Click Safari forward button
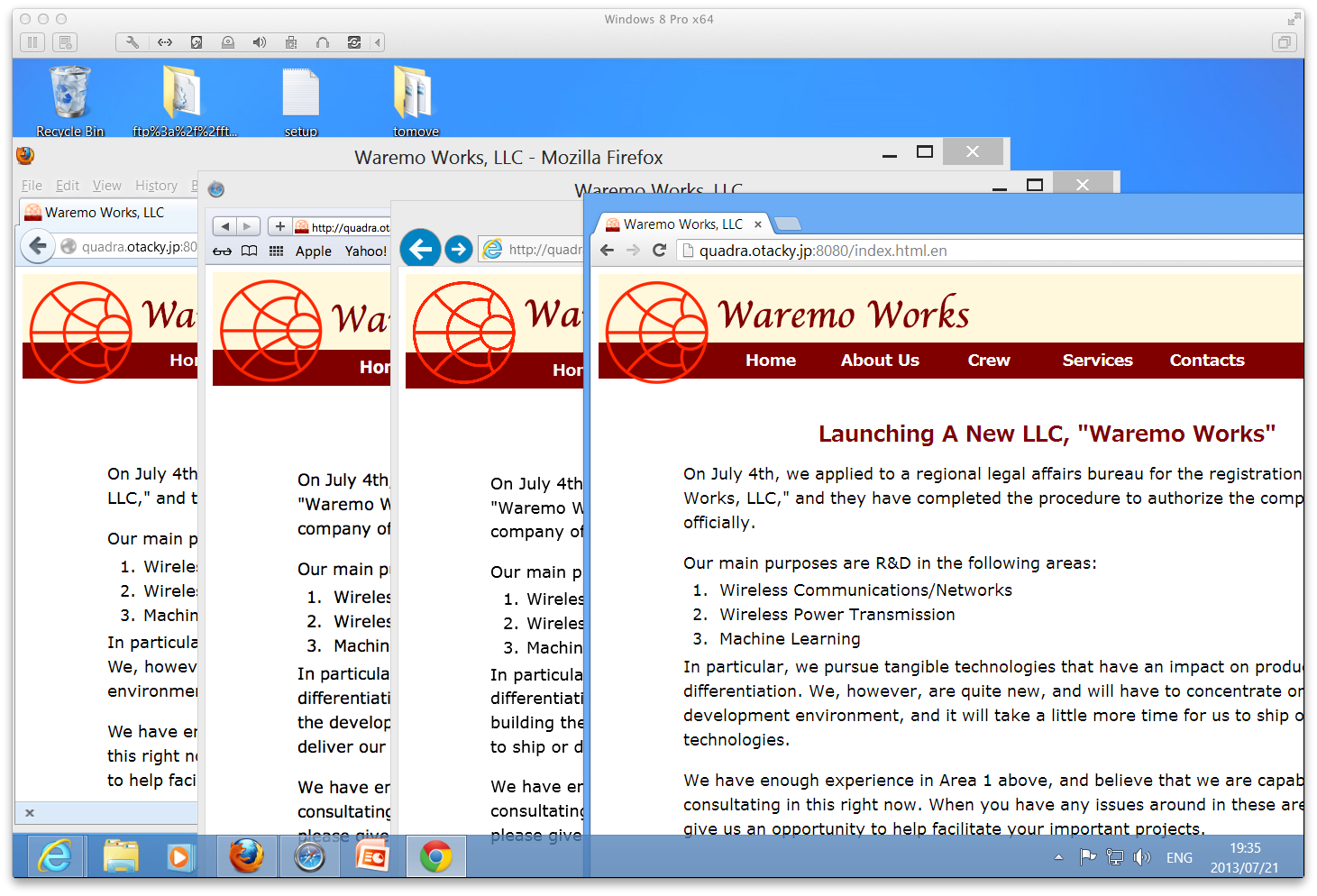The width and height of the screenshot is (1317, 896). click(247, 226)
